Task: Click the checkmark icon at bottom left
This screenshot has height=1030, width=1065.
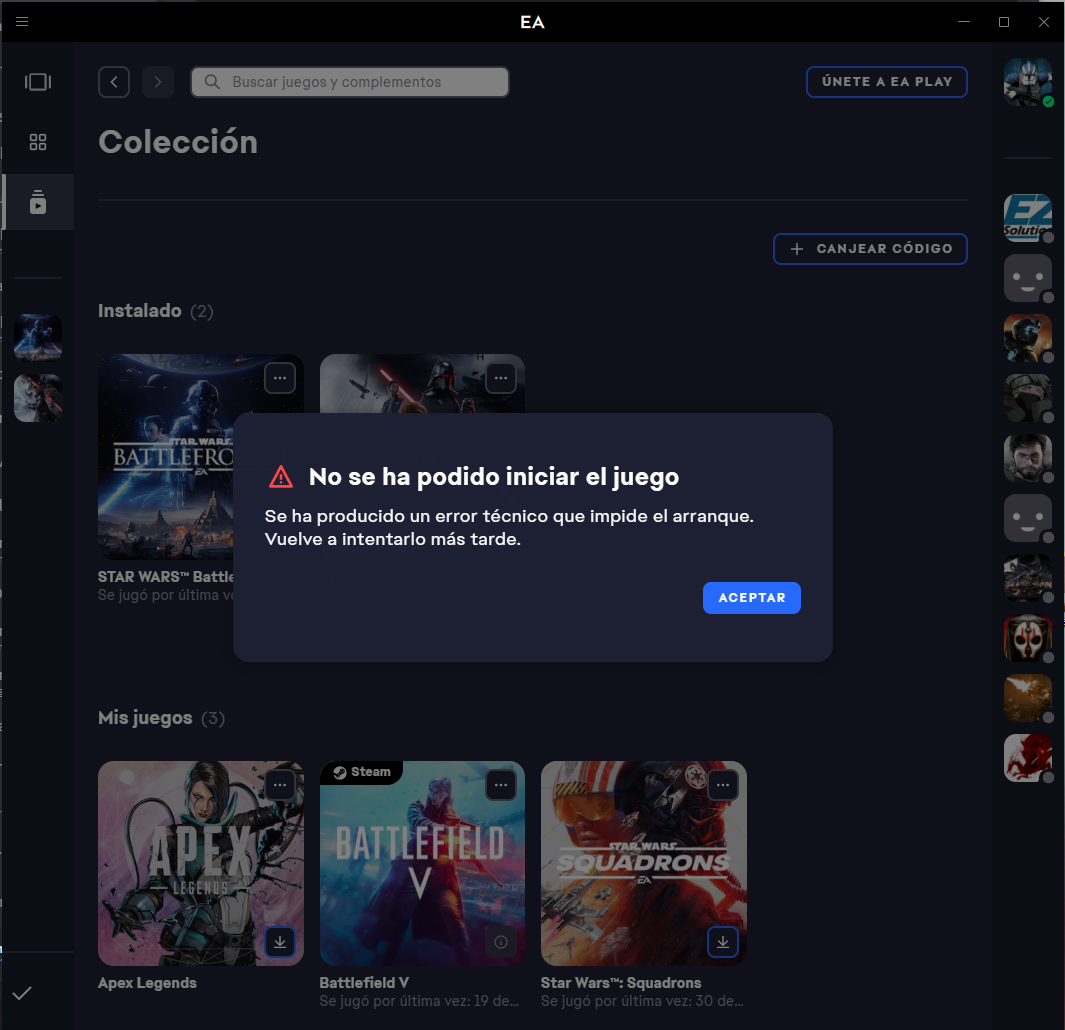Action: 22,993
